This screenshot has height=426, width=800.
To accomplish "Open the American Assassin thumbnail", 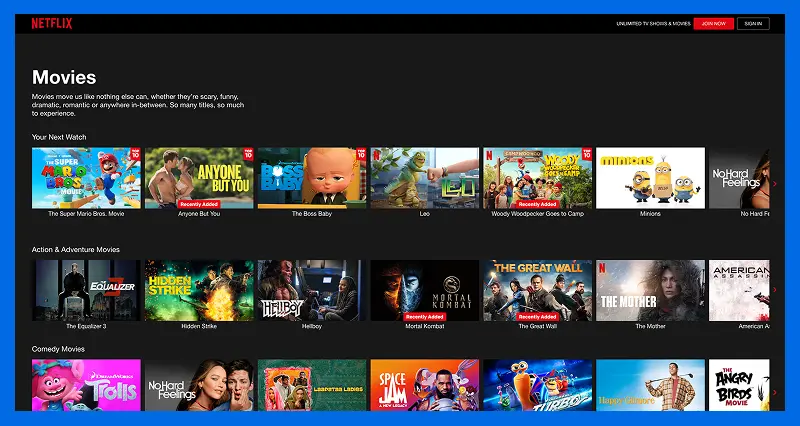I will pyautogui.click(x=739, y=290).
